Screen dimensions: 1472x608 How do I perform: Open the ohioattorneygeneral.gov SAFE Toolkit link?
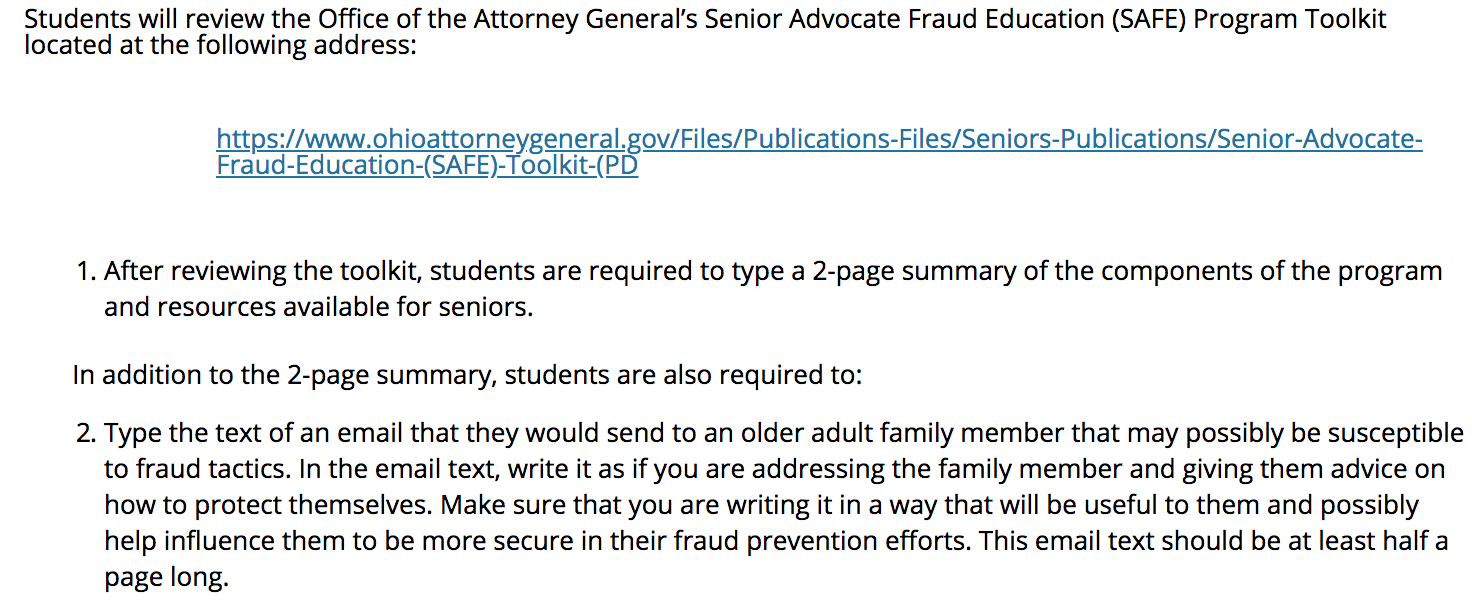(x=819, y=152)
